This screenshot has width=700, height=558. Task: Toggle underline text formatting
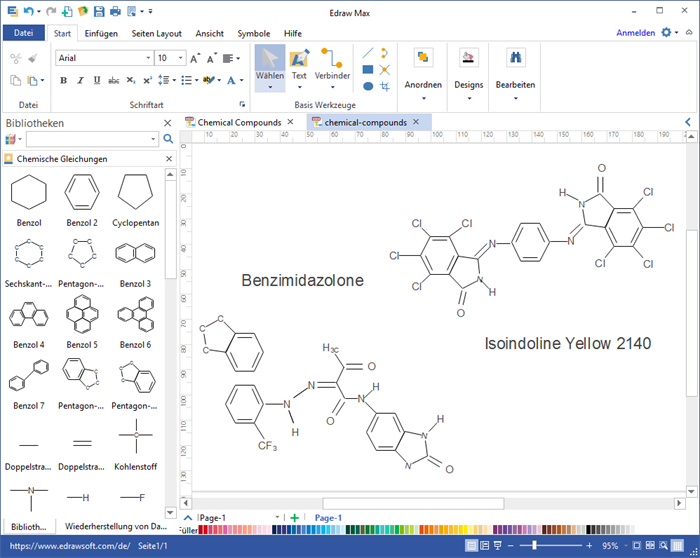95,80
